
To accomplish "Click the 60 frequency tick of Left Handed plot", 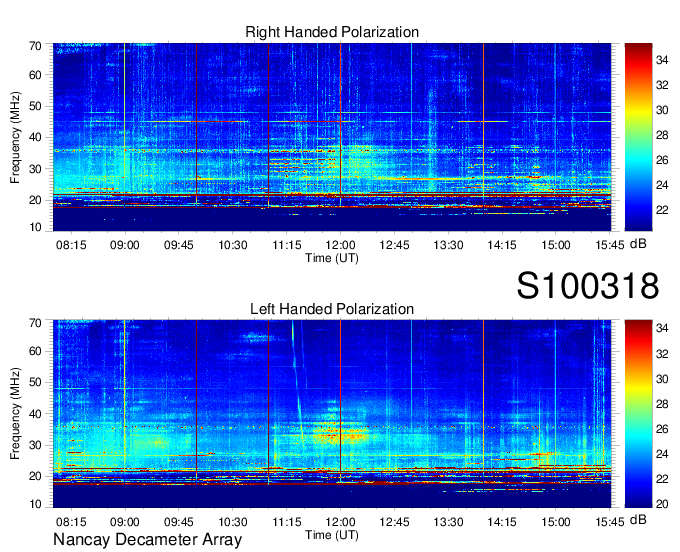I will 35,351.
